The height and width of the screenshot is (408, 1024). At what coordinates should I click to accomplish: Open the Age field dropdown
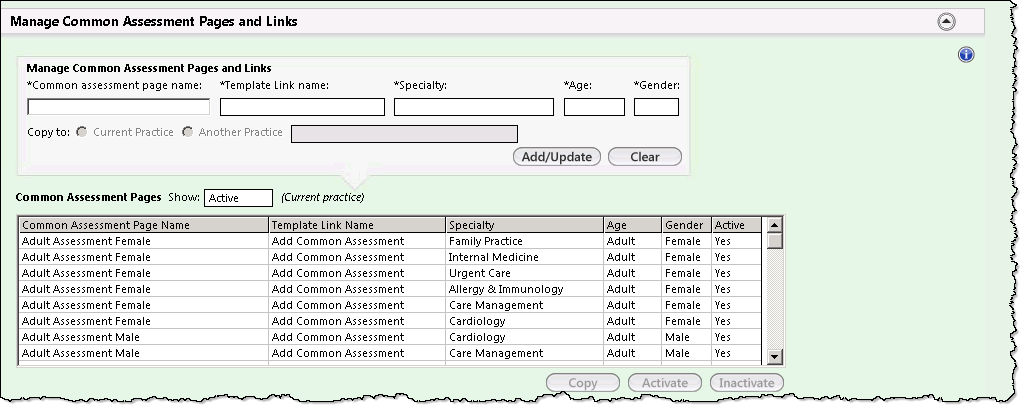(x=594, y=107)
